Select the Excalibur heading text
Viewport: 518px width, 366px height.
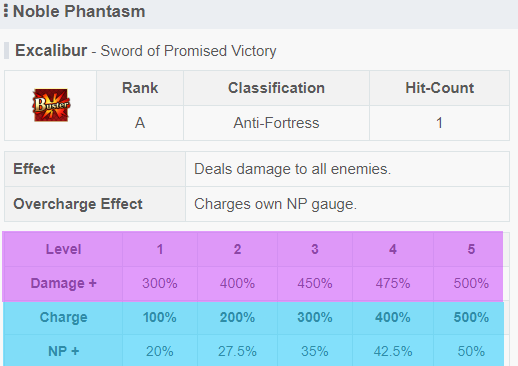pyautogui.click(x=51, y=51)
